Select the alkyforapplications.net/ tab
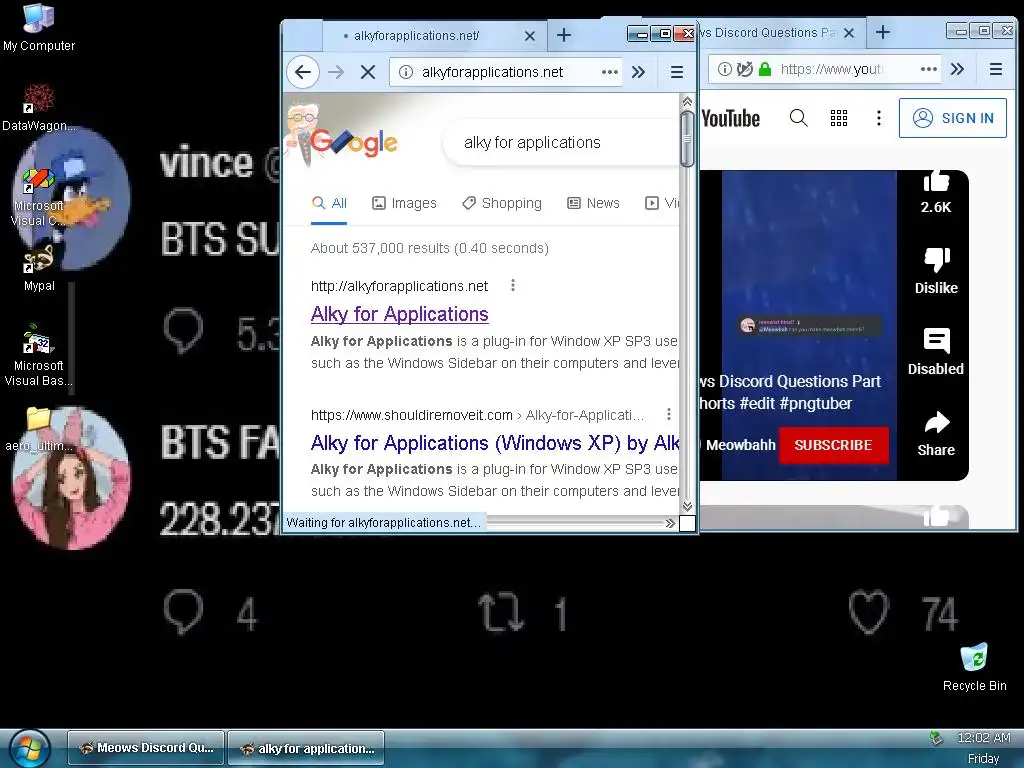 (434, 36)
